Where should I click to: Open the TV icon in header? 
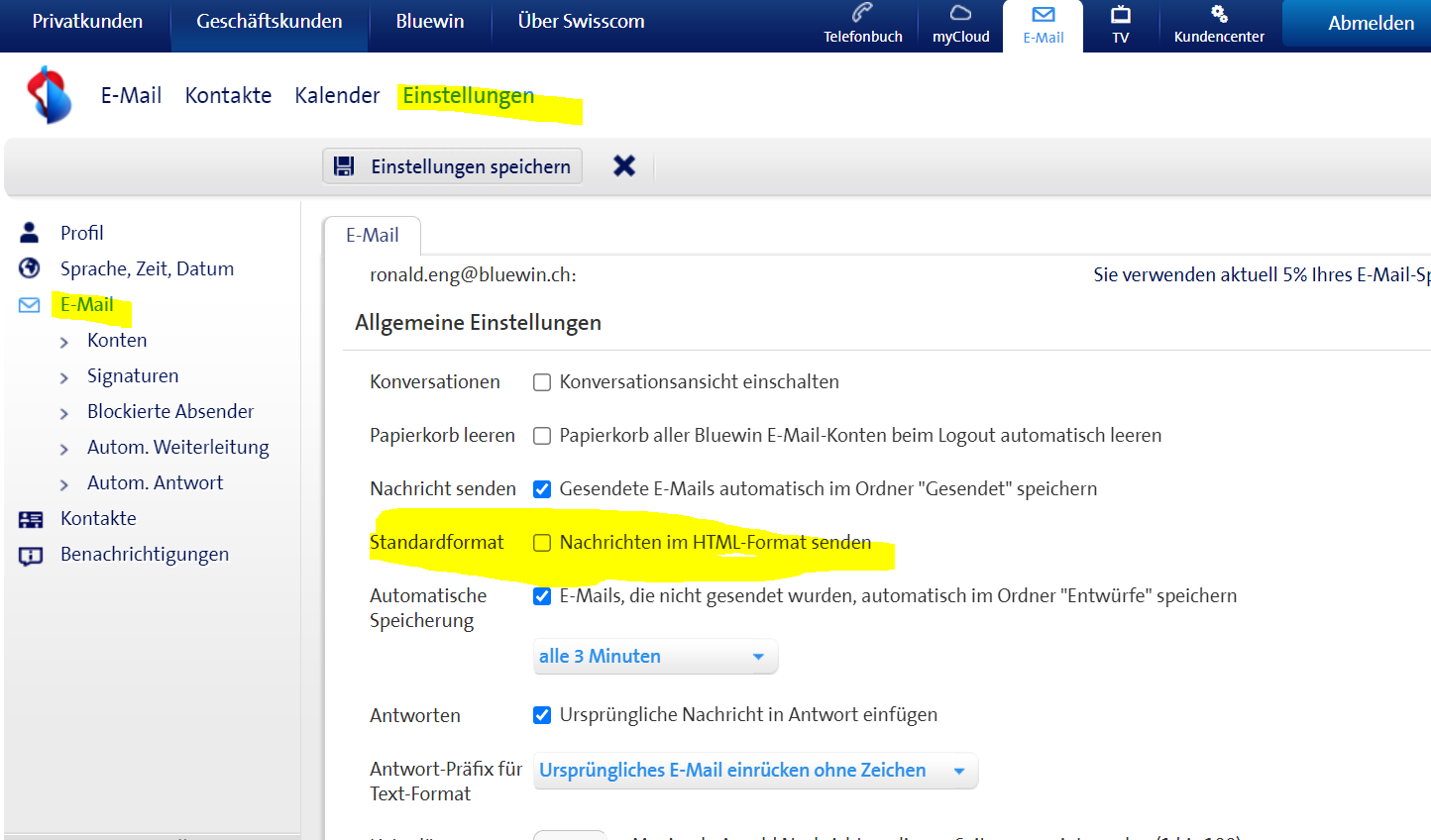click(1120, 14)
